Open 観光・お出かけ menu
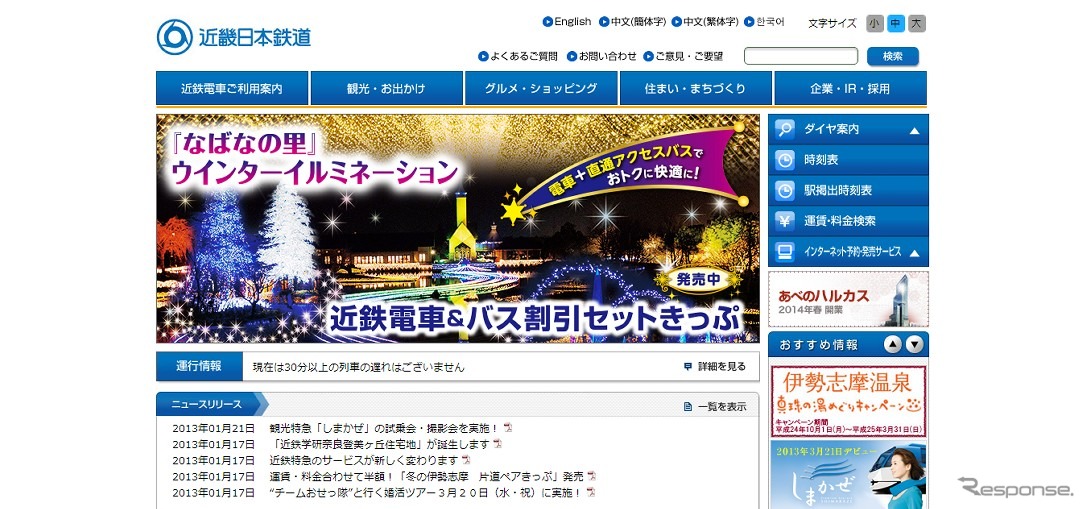The height and width of the screenshot is (509, 1085). click(386, 89)
